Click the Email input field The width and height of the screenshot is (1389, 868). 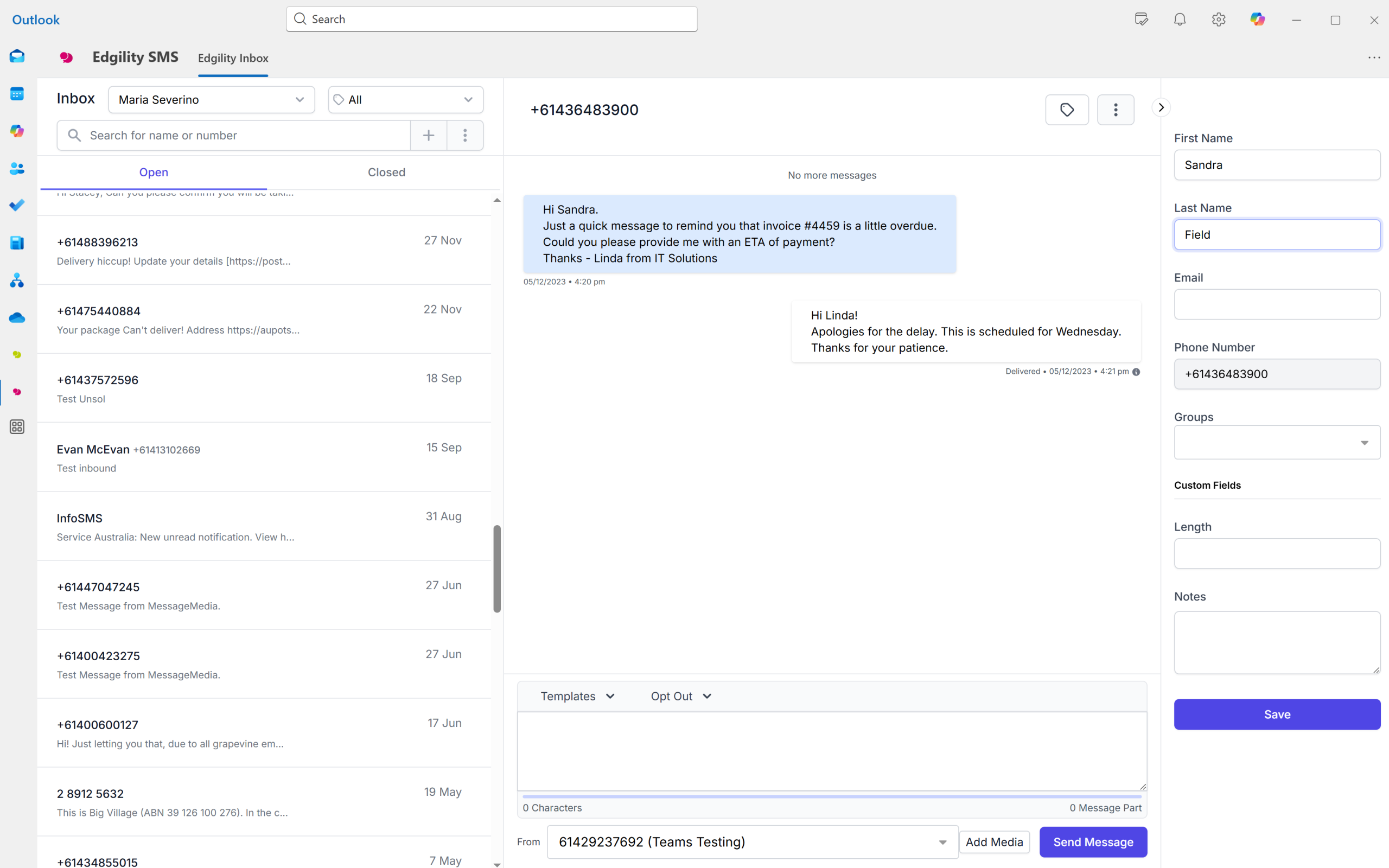1277,304
